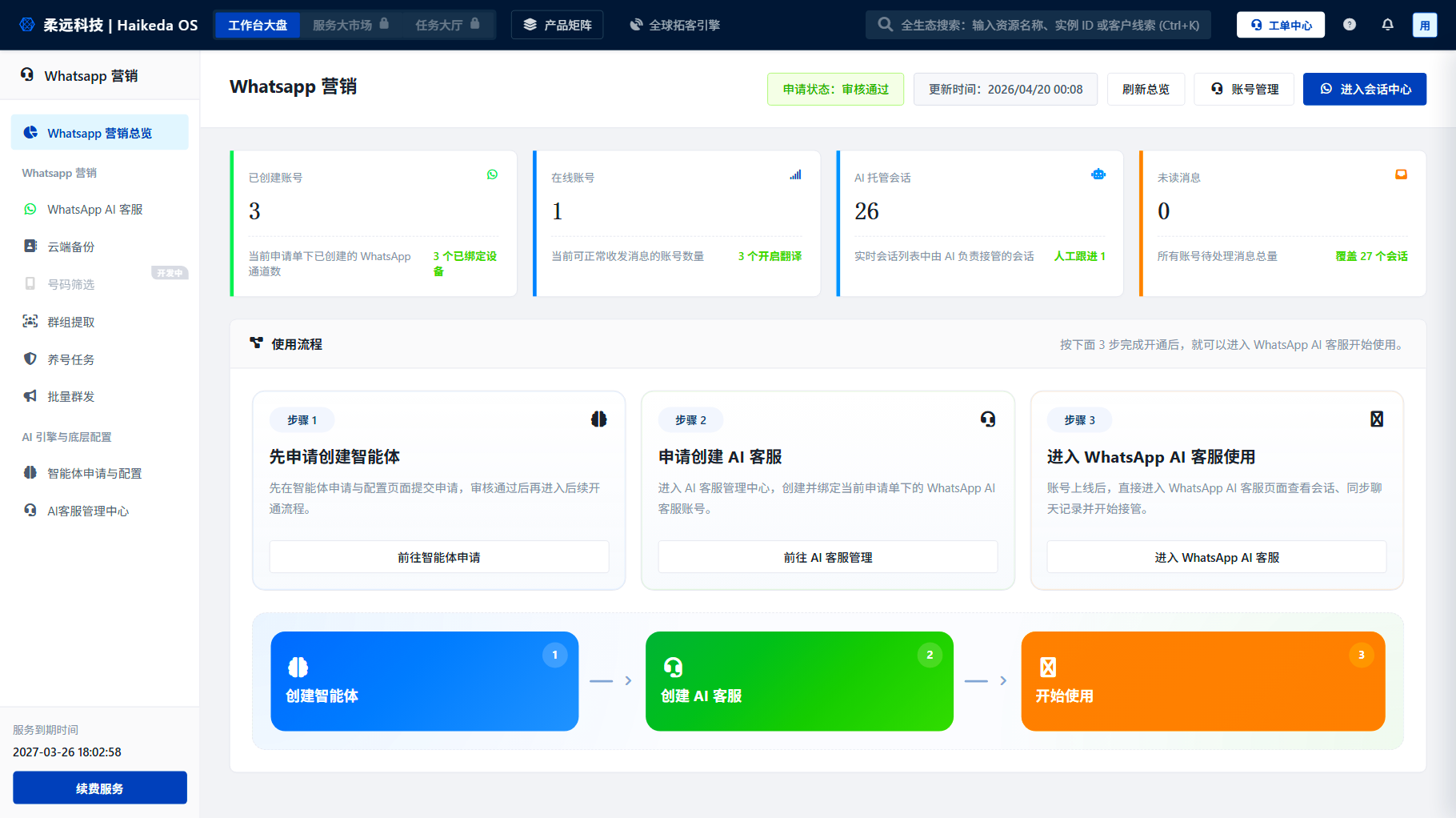Click the 进入 WhatsApp AI 客服 button
The width and height of the screenshot is (1456, 818).
tap(1217, 557)
